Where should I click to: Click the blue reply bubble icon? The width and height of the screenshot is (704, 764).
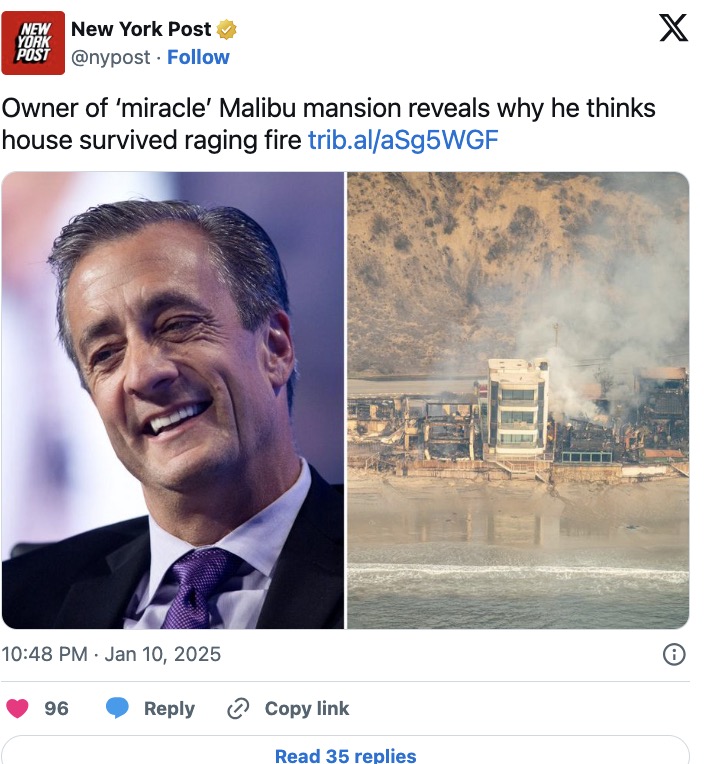(x=117, y=708)
